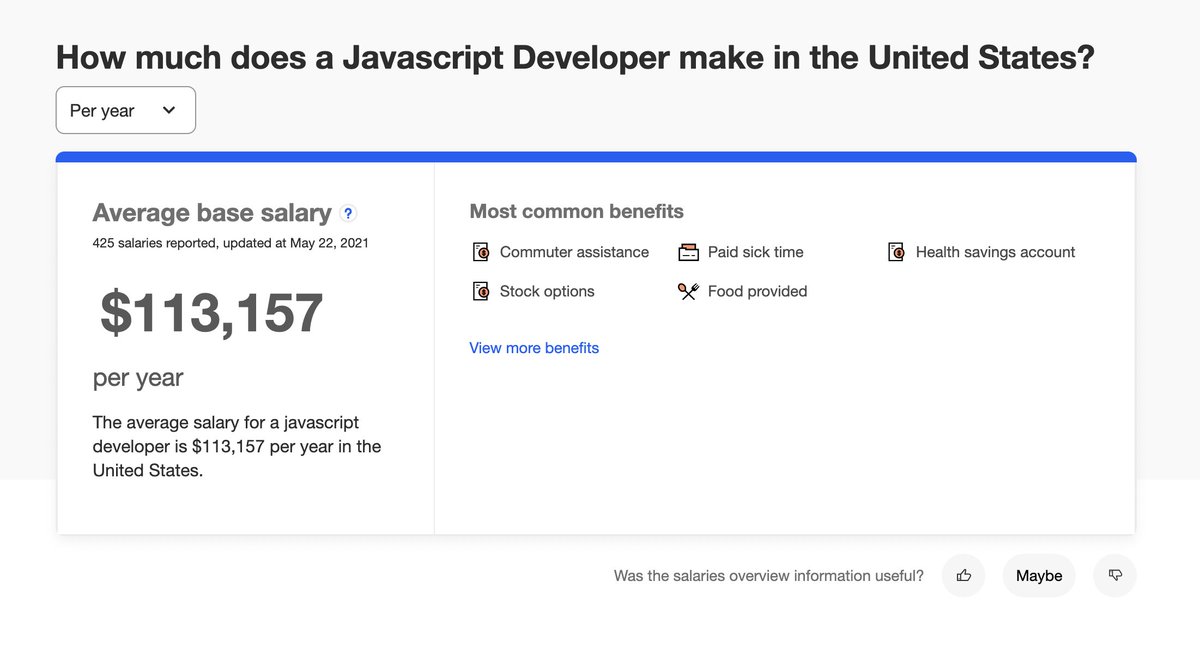Click the Health savings account icon

coord(896,252)
